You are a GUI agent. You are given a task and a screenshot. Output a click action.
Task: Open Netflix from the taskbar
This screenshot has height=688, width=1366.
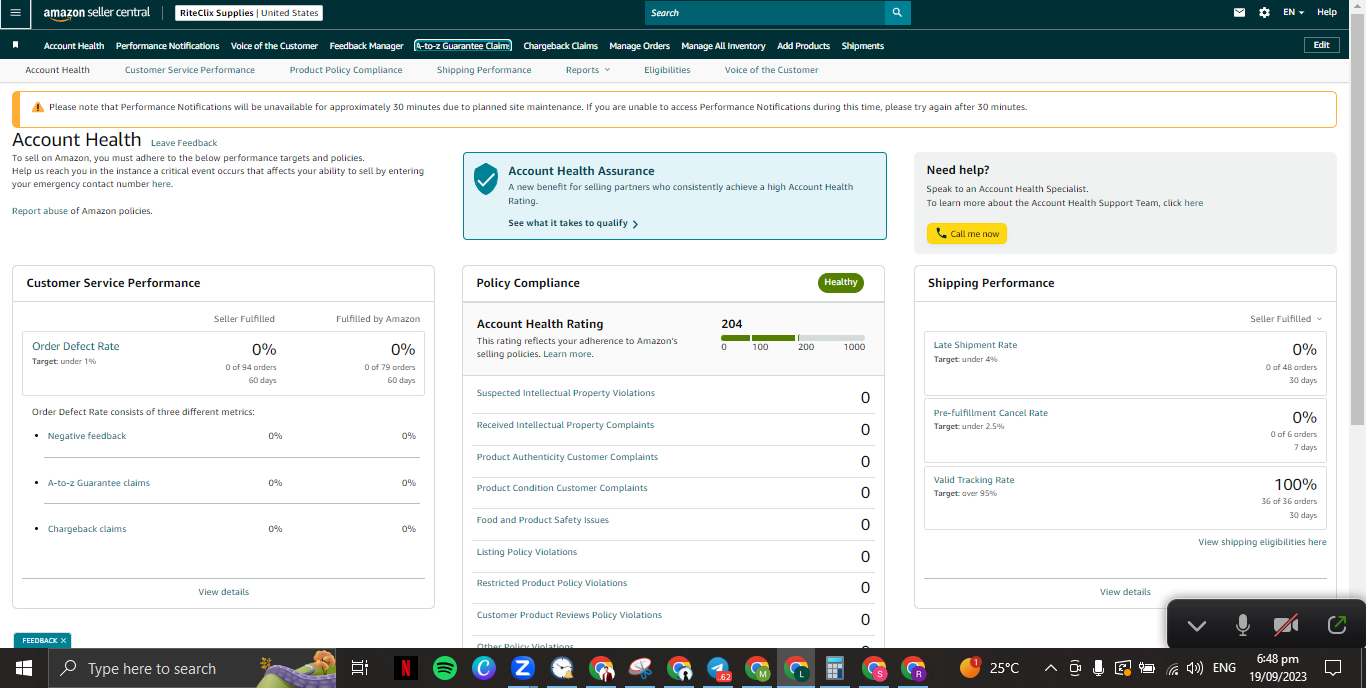coord(405,668)
